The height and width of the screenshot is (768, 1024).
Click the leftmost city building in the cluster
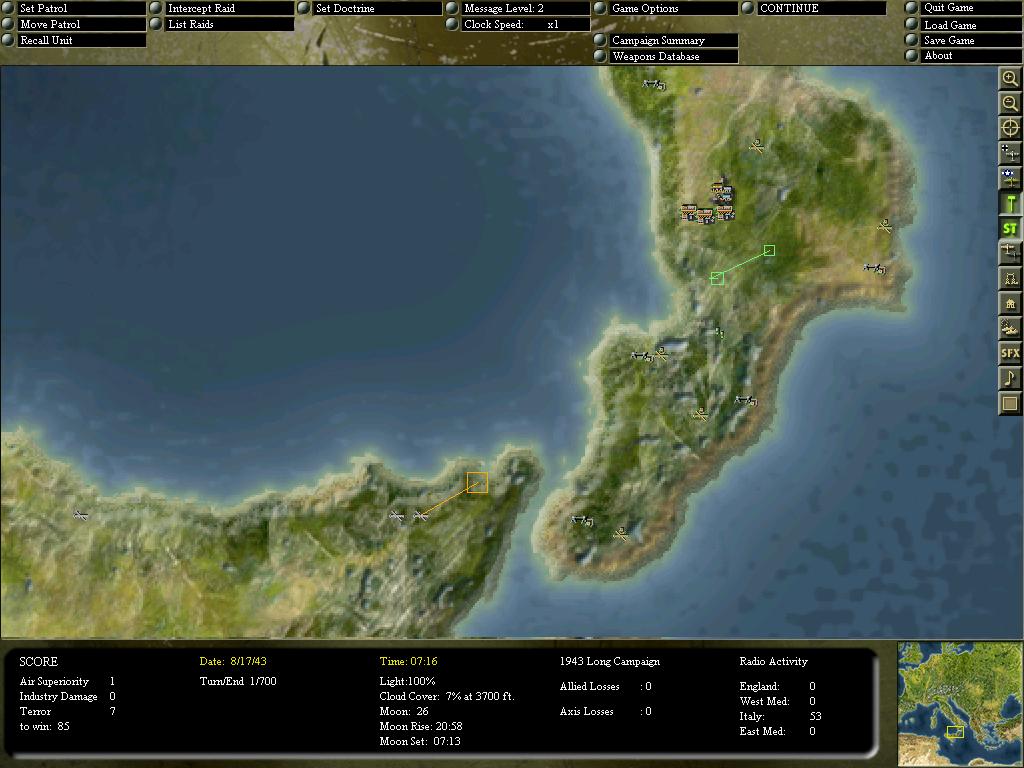point(688,212)
